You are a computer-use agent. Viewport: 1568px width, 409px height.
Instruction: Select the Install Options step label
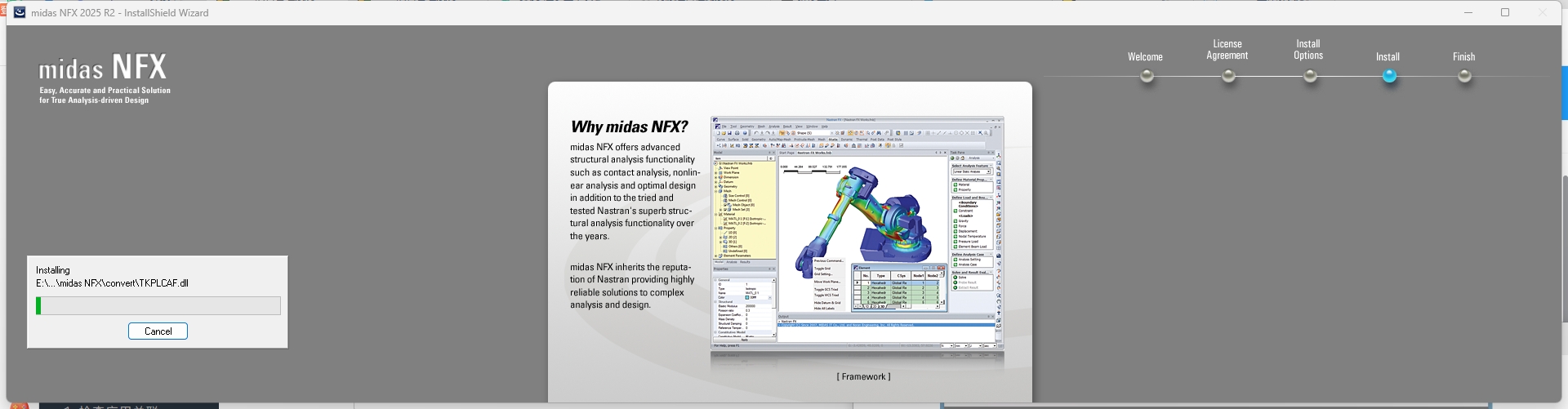coord(1307,50)
